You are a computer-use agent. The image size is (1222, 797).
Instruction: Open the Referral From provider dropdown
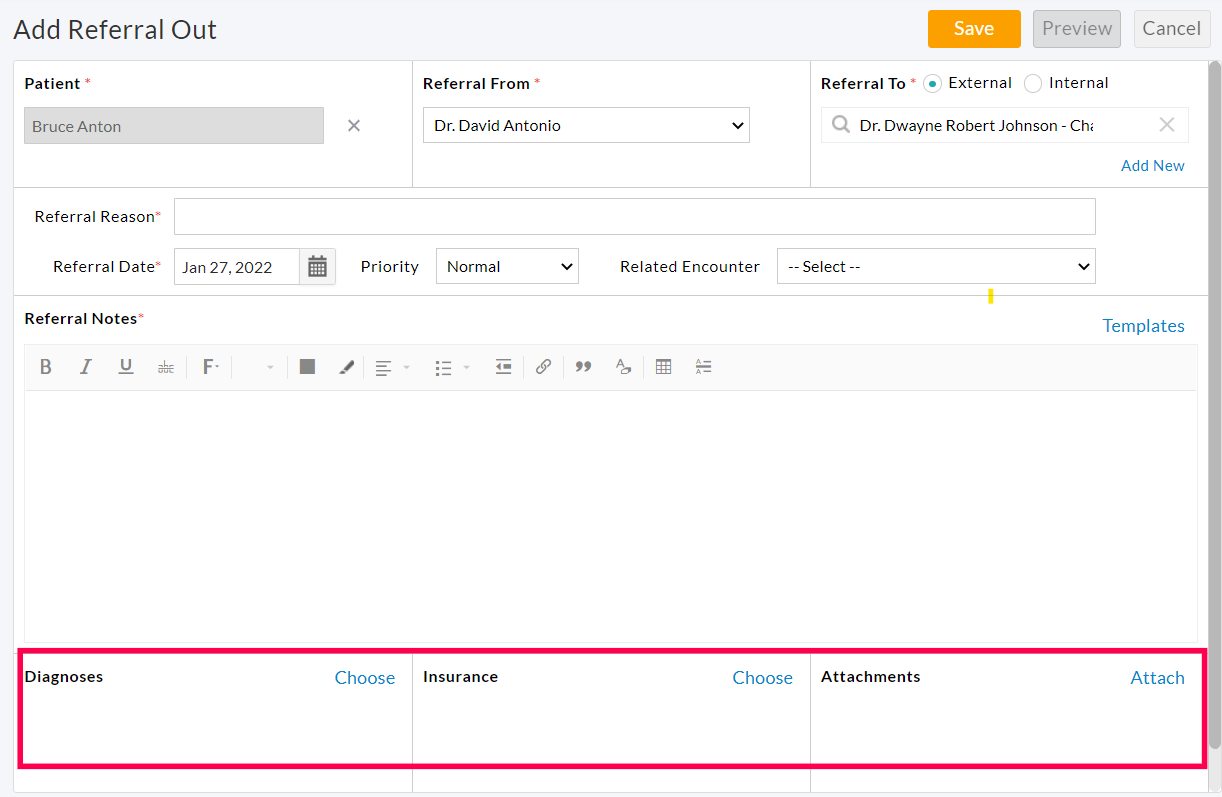click(586, 125)
